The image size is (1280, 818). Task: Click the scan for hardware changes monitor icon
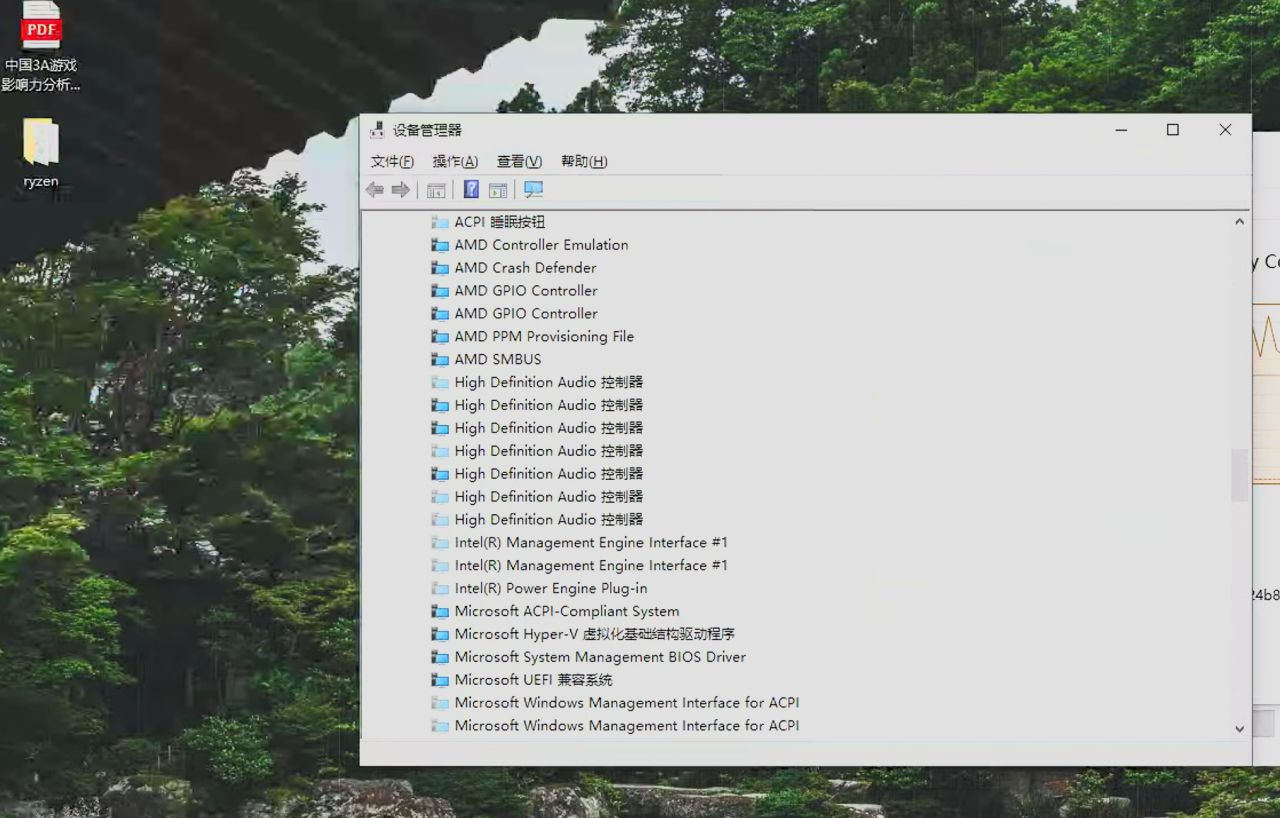click(533, 189)
